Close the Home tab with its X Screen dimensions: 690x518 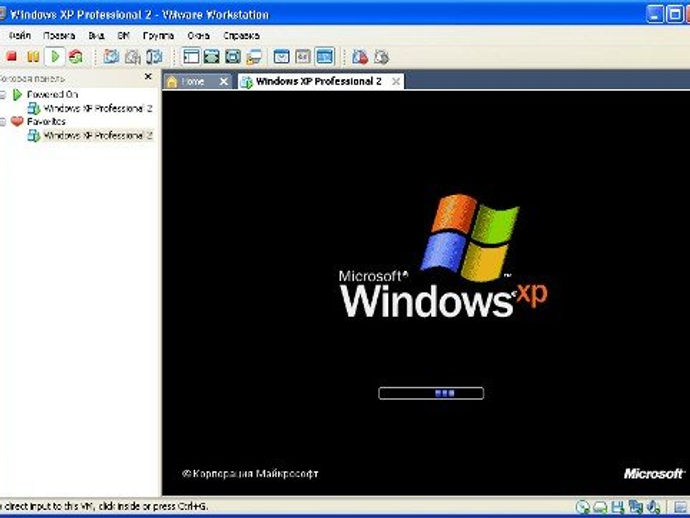[x=224, y=81]
